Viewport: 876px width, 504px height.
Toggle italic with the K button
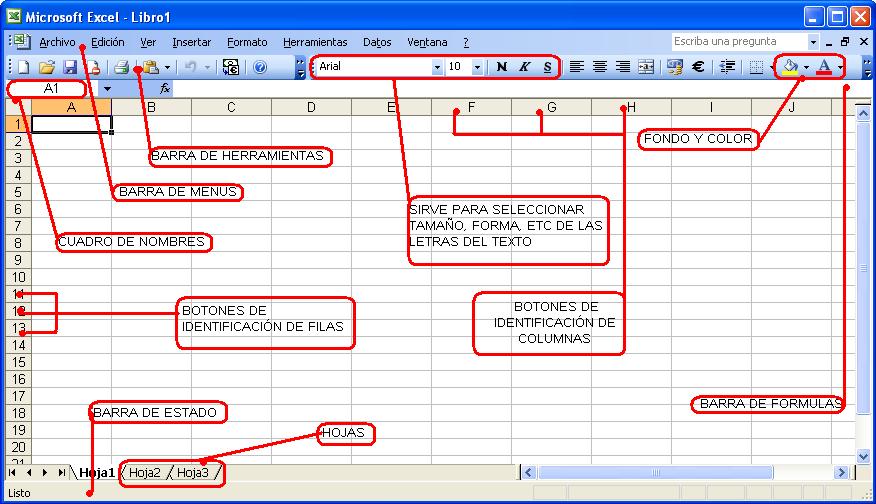(x=525, y=67)
